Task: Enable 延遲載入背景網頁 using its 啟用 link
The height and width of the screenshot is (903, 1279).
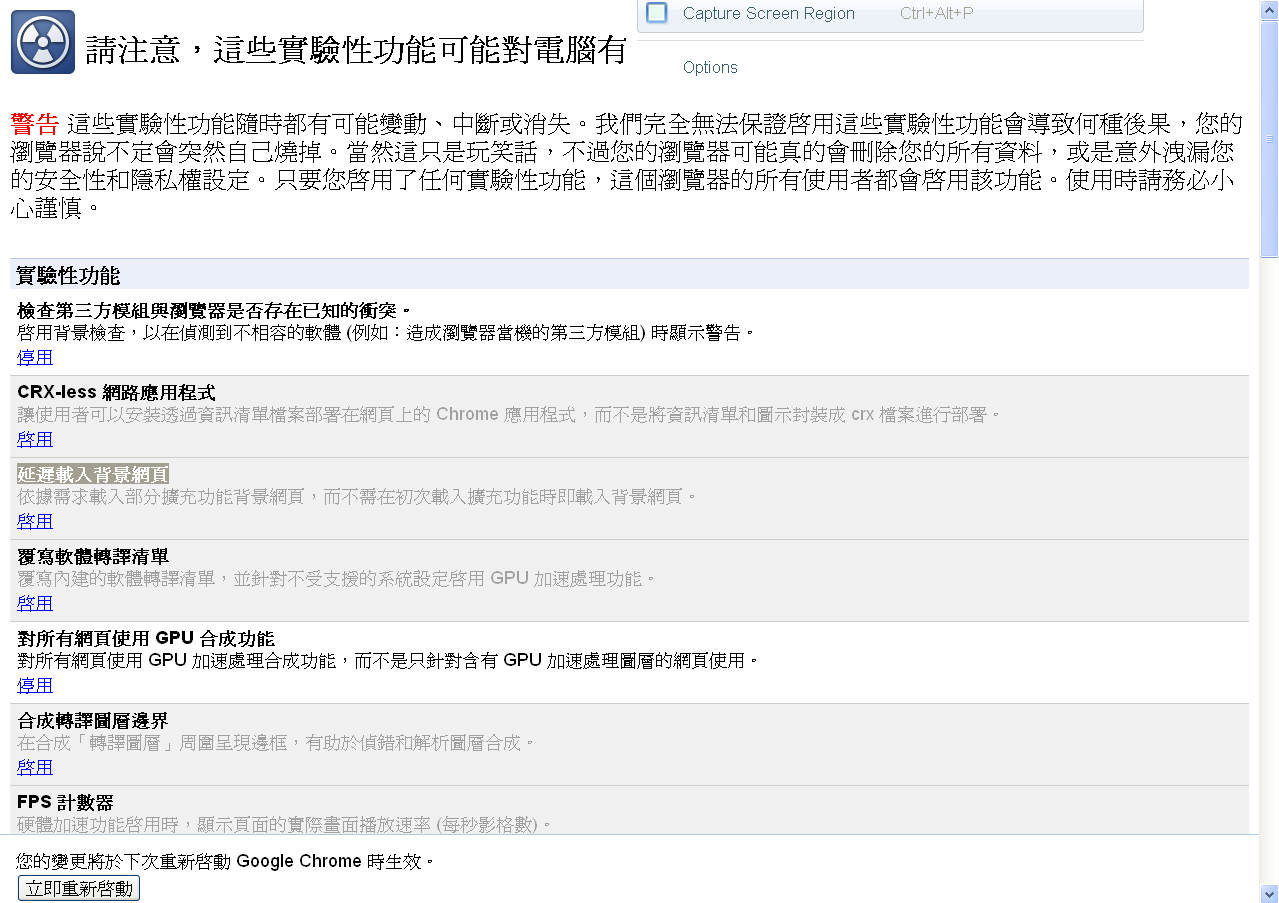Action: point(35,521)
